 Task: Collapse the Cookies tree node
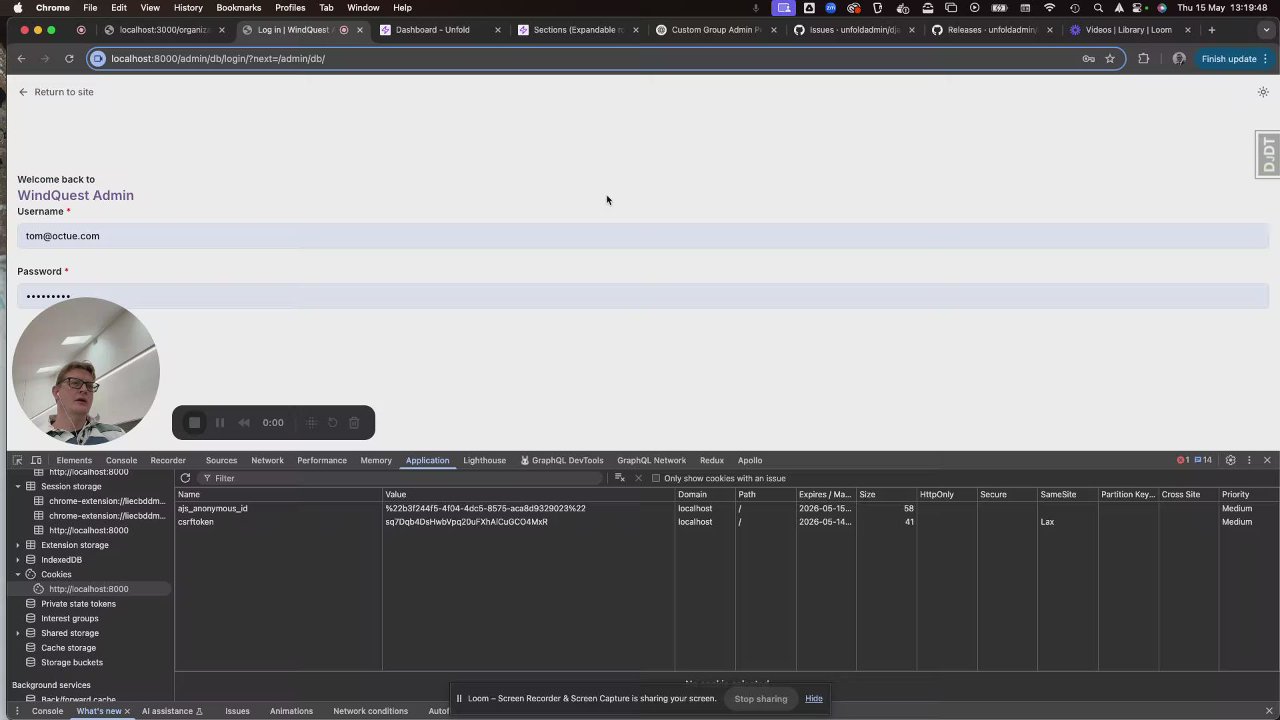point(18,574)
